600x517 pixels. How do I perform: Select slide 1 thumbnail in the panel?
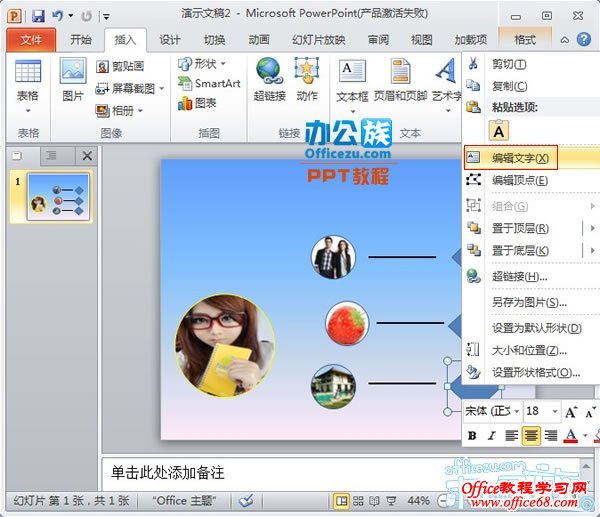coord(59,196)
